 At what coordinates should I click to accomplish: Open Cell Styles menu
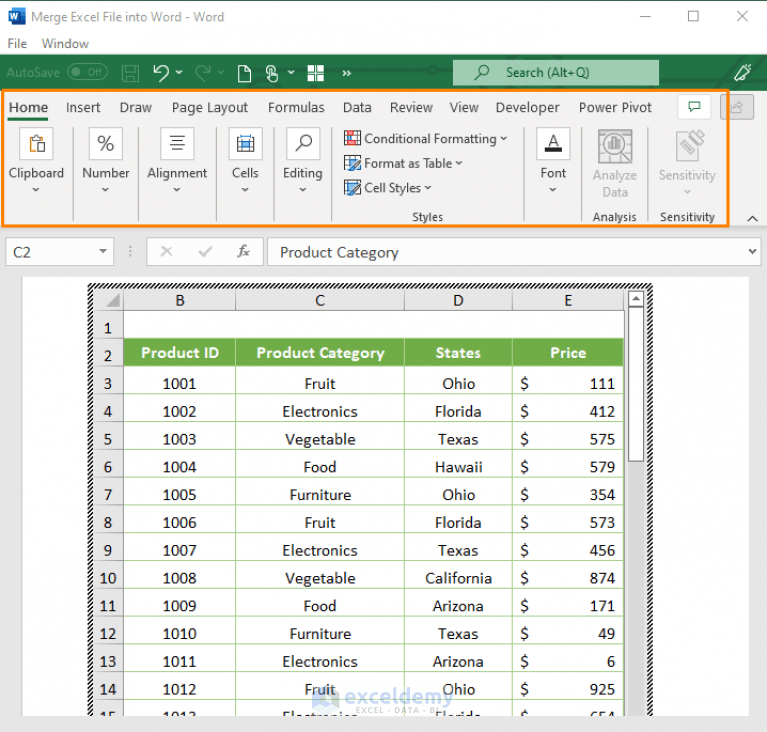[x=387, y=187]
